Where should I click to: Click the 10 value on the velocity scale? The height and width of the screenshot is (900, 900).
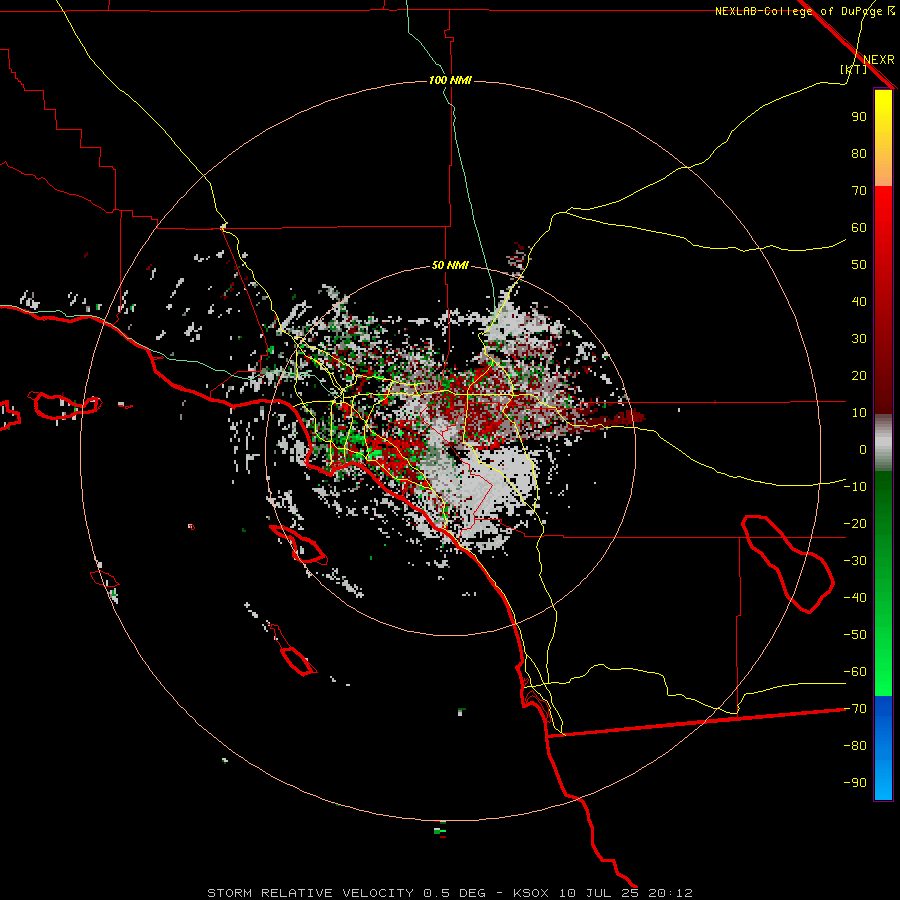(859, 413)
